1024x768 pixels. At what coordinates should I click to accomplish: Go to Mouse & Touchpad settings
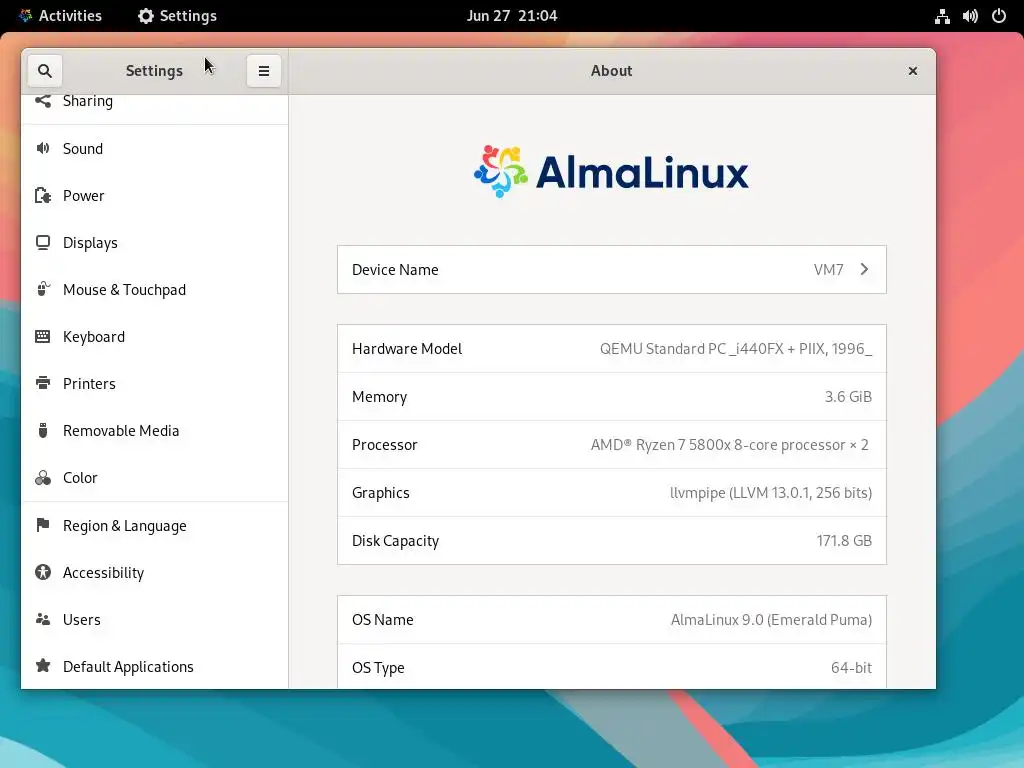[155, 289]
